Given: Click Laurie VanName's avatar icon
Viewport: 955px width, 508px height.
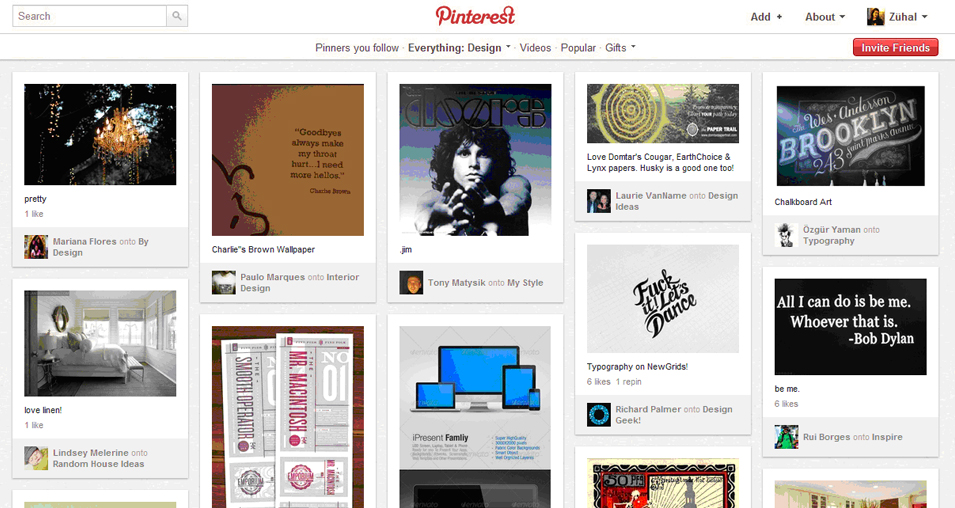Looking at the screenshot, I should 599,201.
